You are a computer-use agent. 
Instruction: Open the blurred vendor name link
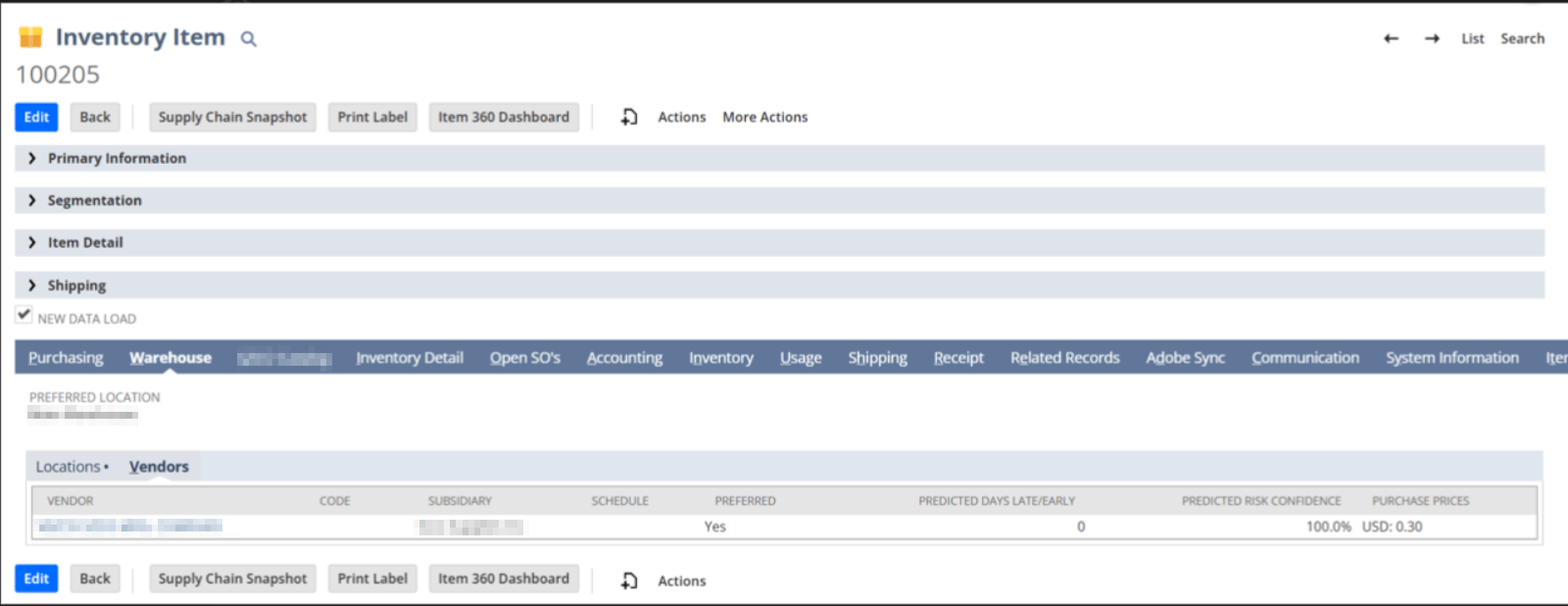coord(130,527)
